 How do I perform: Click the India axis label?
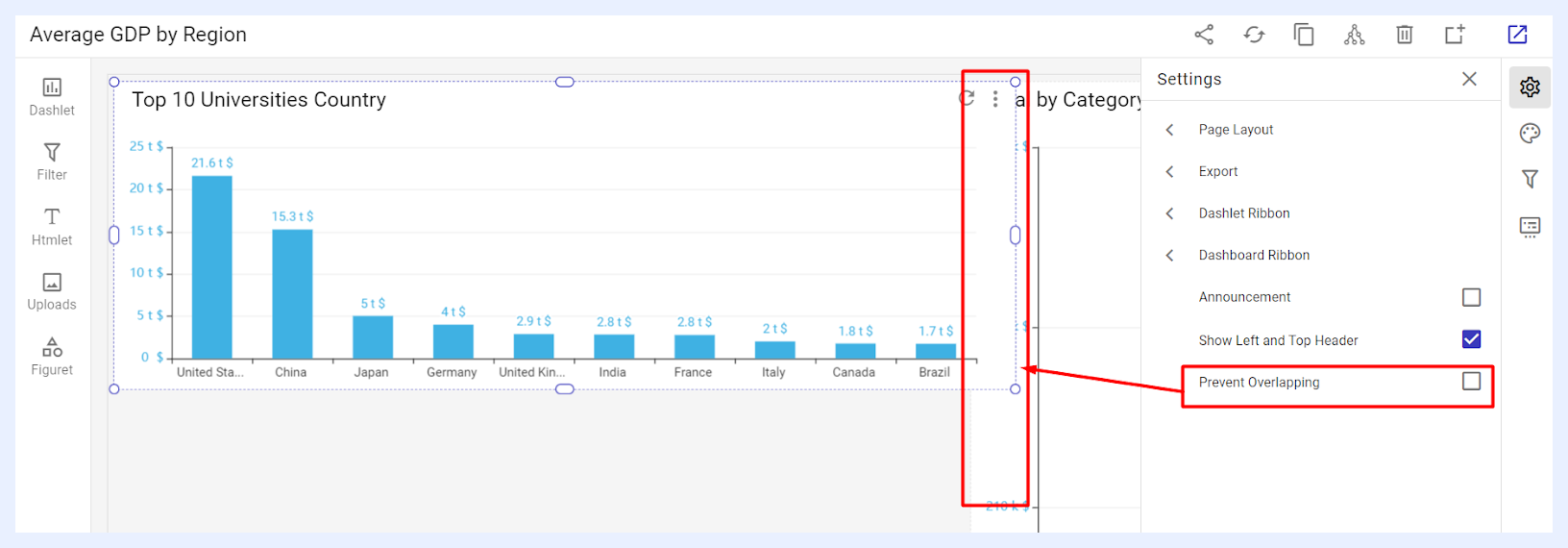click(x=612, y=372)
